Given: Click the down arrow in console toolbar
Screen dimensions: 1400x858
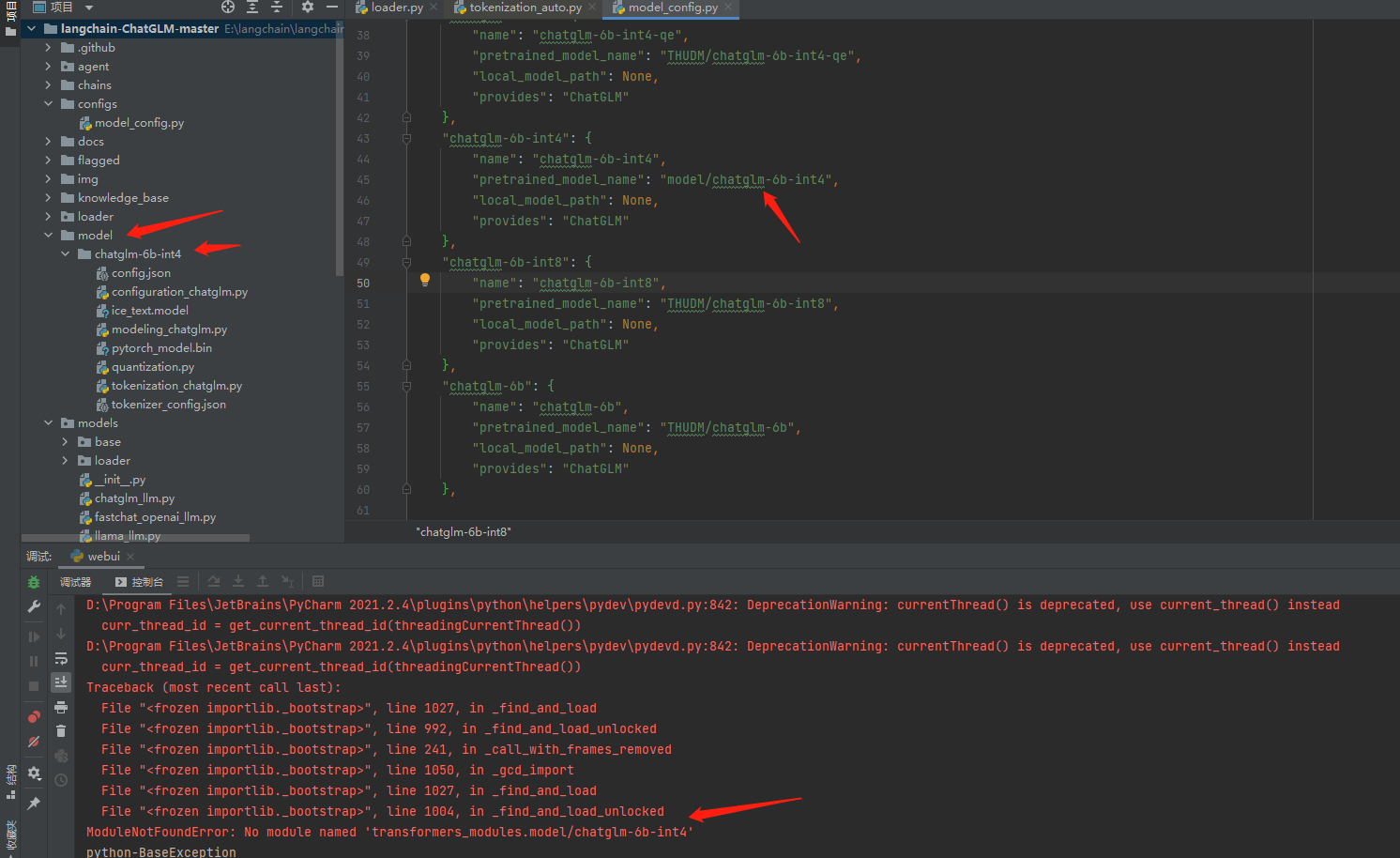Looking at the screenshot, I should click(x=61, y=634).
